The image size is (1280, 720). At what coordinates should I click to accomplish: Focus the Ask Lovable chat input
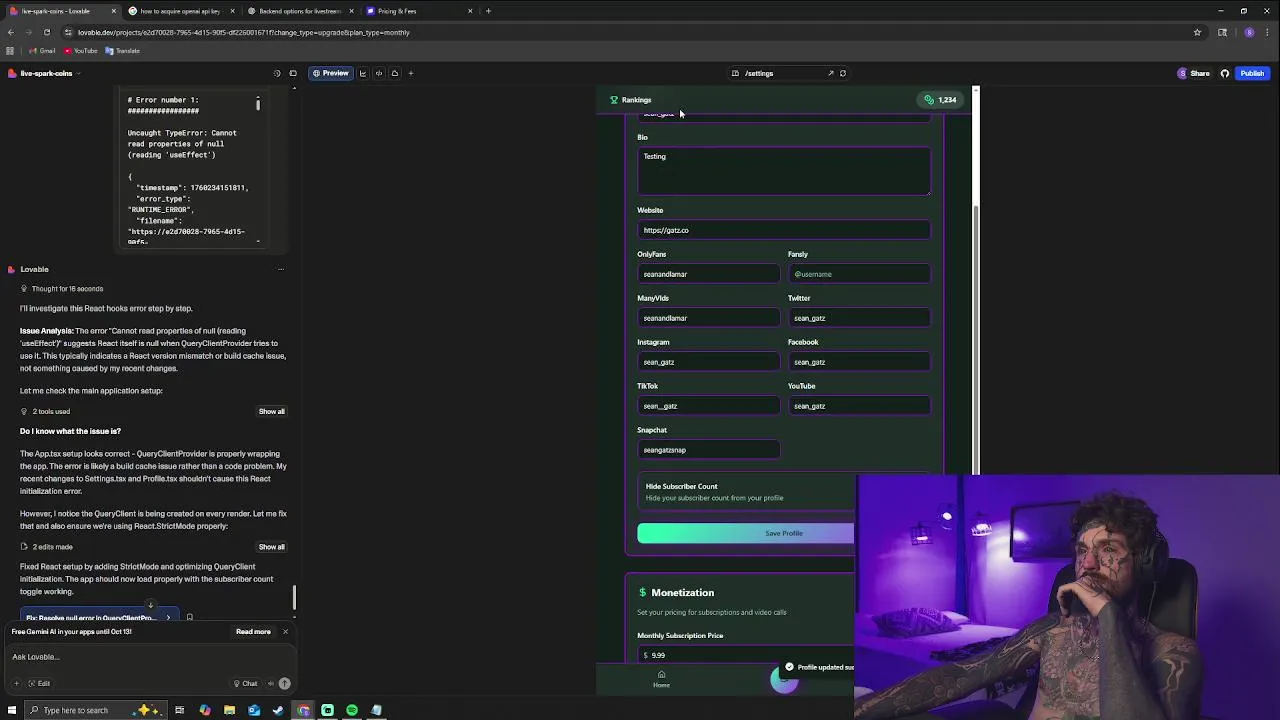(x=150, y=657)
